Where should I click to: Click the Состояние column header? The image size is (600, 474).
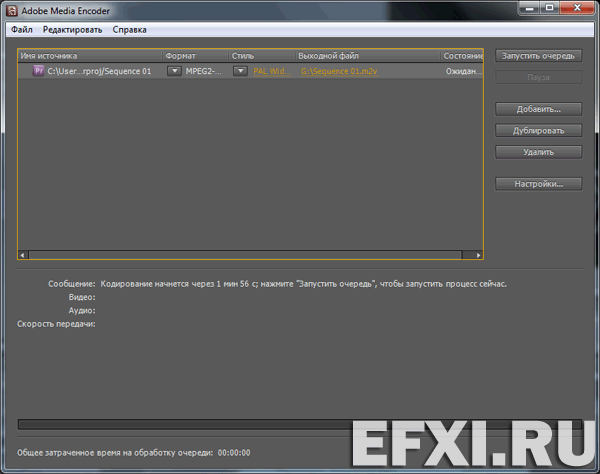[x=462, y=56]
